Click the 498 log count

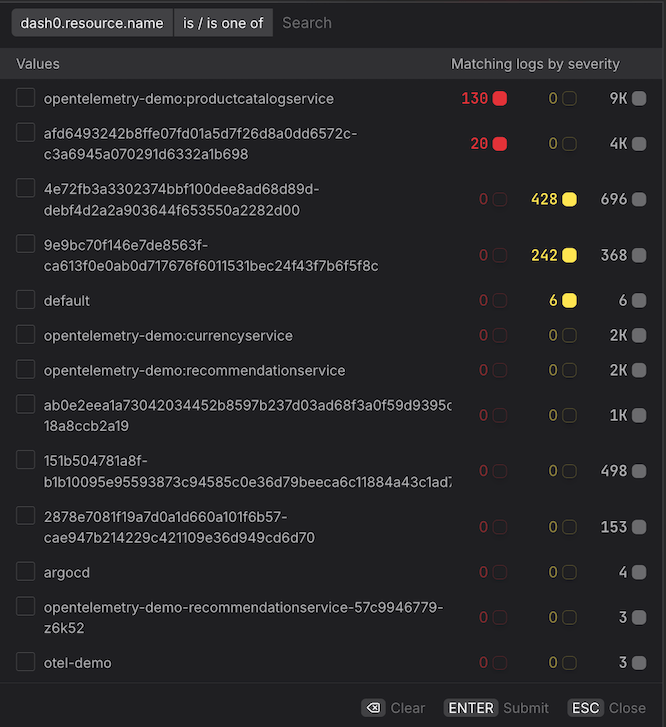coord(614,471)
